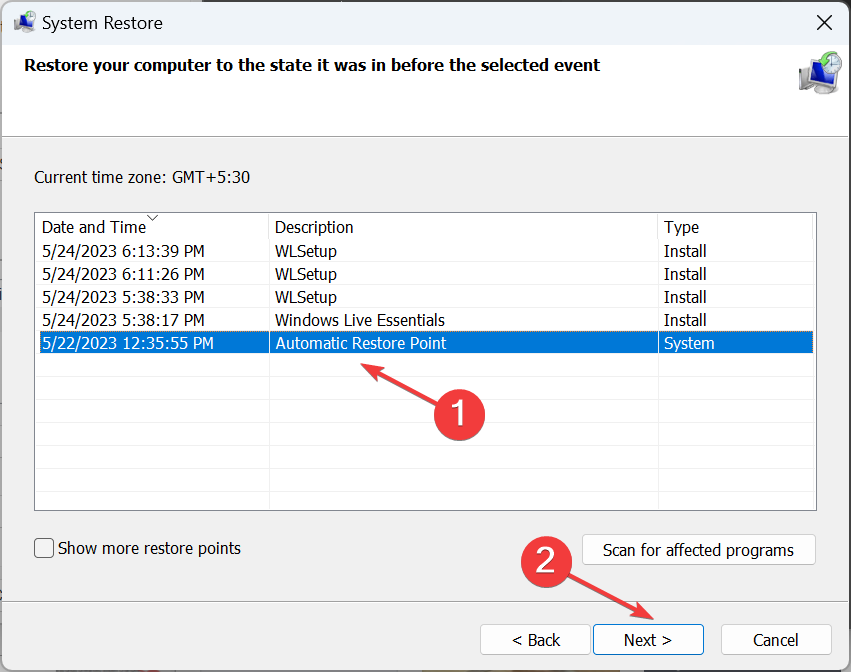
Task: Click the 5/22/2023 12:35:55 PM date cell
Action: point(128,343)
